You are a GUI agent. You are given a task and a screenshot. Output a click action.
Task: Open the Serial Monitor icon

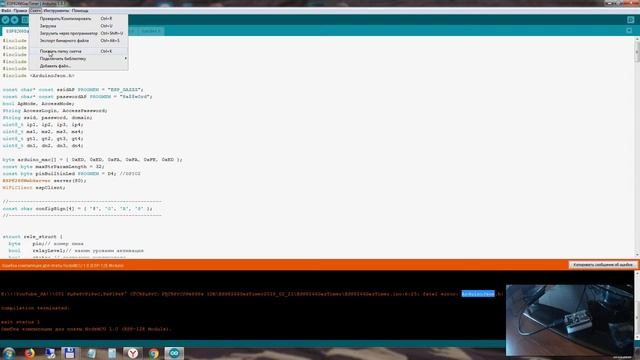tap(631, 20)
